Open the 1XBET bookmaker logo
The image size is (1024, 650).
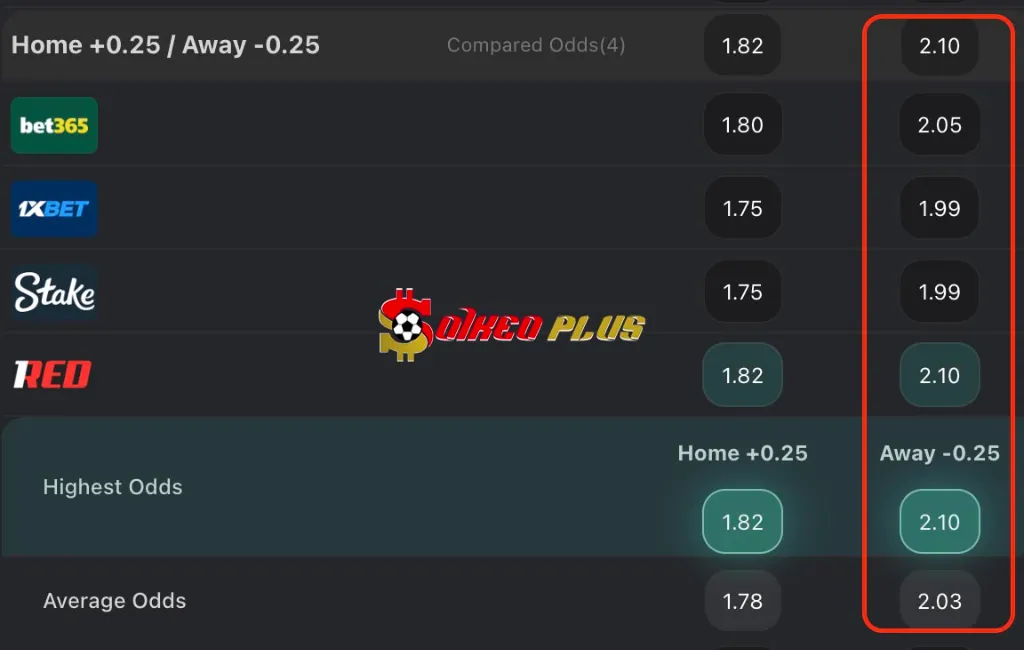(54, 209)
